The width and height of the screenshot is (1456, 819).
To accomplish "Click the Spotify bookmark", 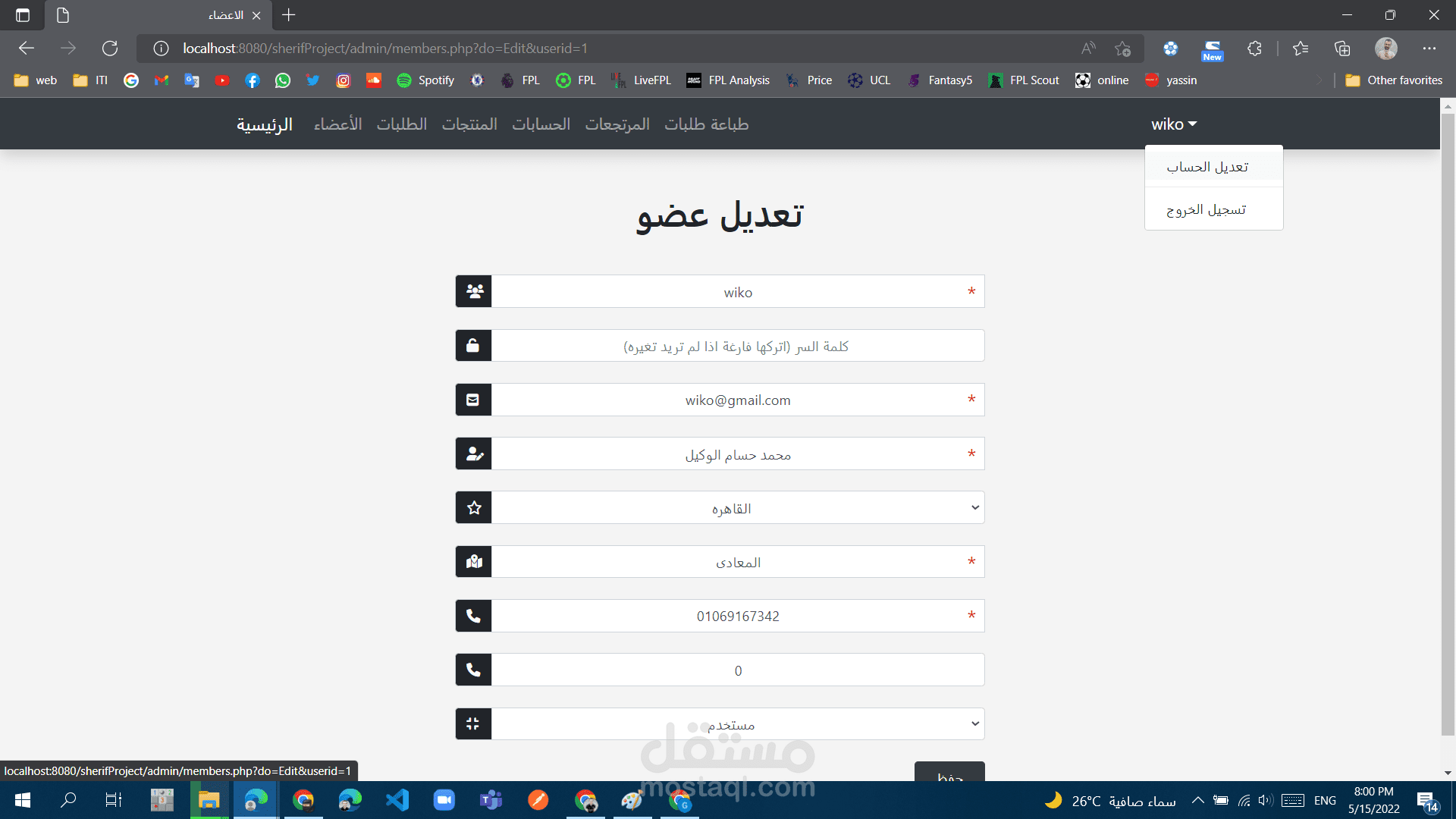I will (425, 80).
